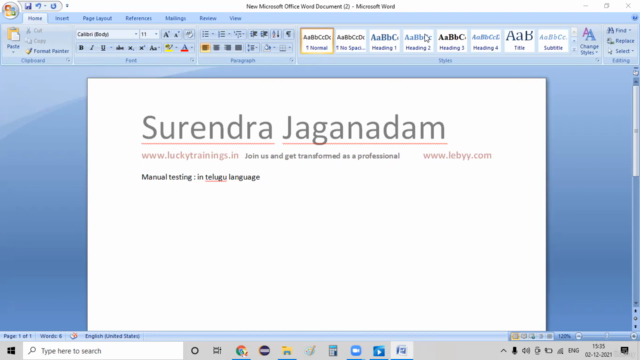This screenshot has width=640, height=360.
Task: Open the Change Styles menu
Action: pos(589,41)
